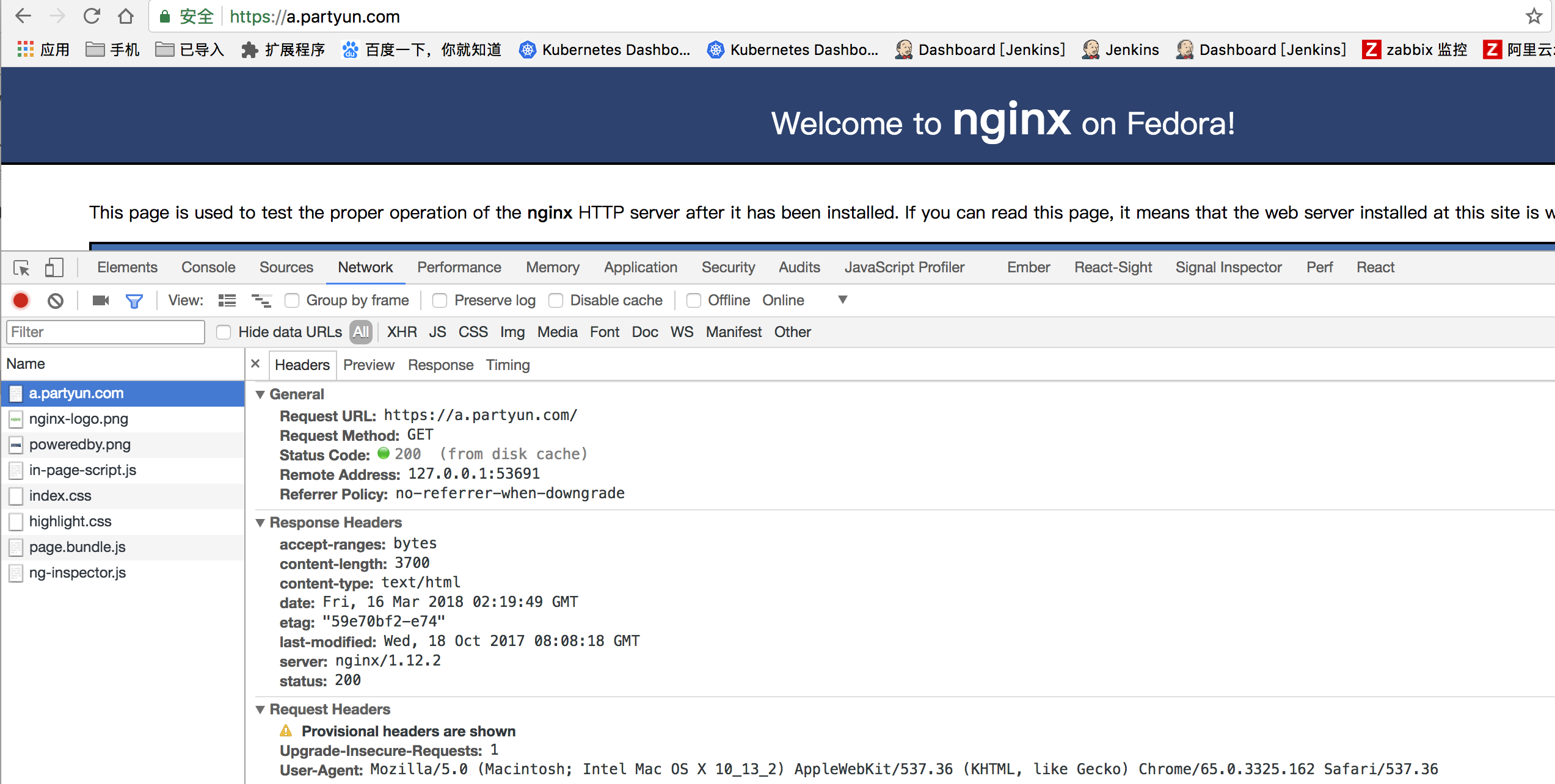Open the 已导入 bookmarks folder

[x=190, y=49]
